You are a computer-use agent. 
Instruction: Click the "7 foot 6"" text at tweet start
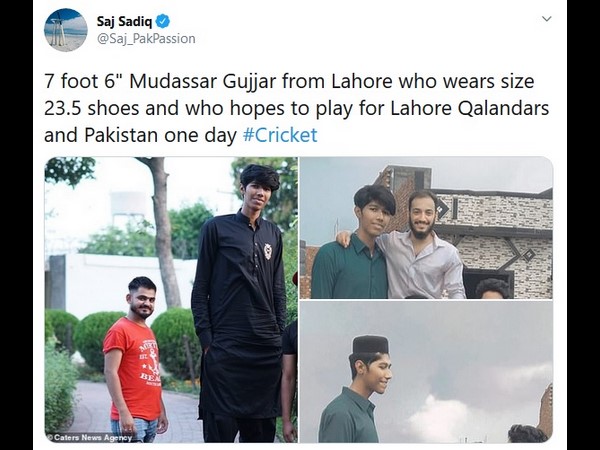pos(80,81)
